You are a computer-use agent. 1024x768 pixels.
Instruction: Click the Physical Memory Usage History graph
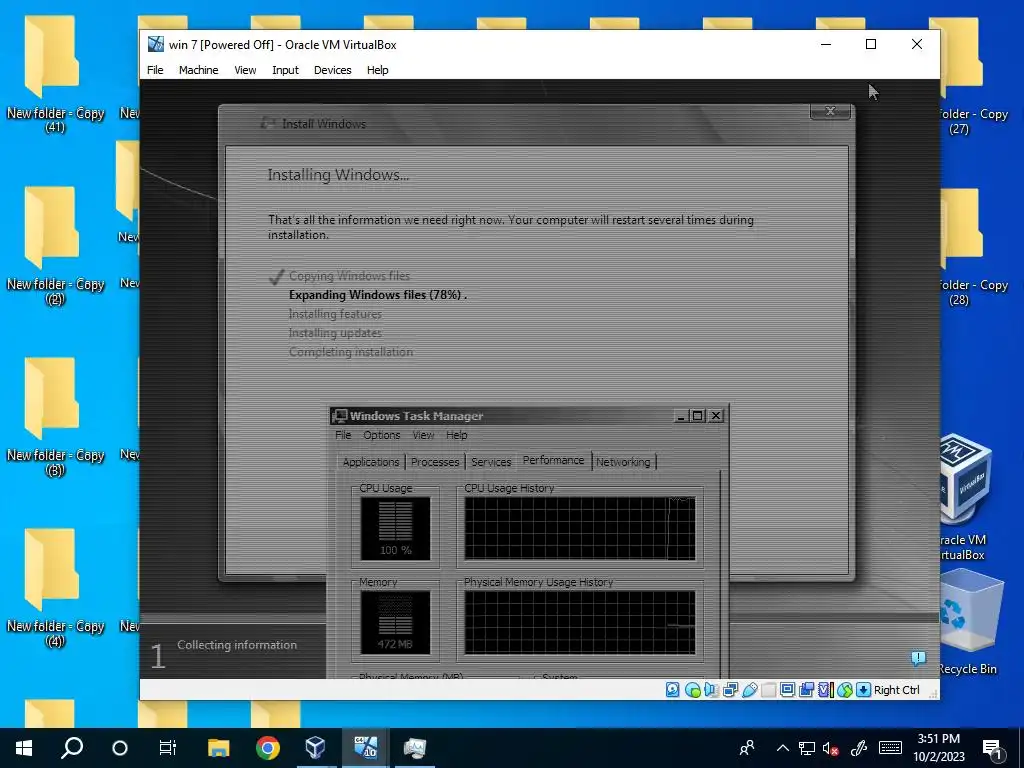click(x=580, y=622)
